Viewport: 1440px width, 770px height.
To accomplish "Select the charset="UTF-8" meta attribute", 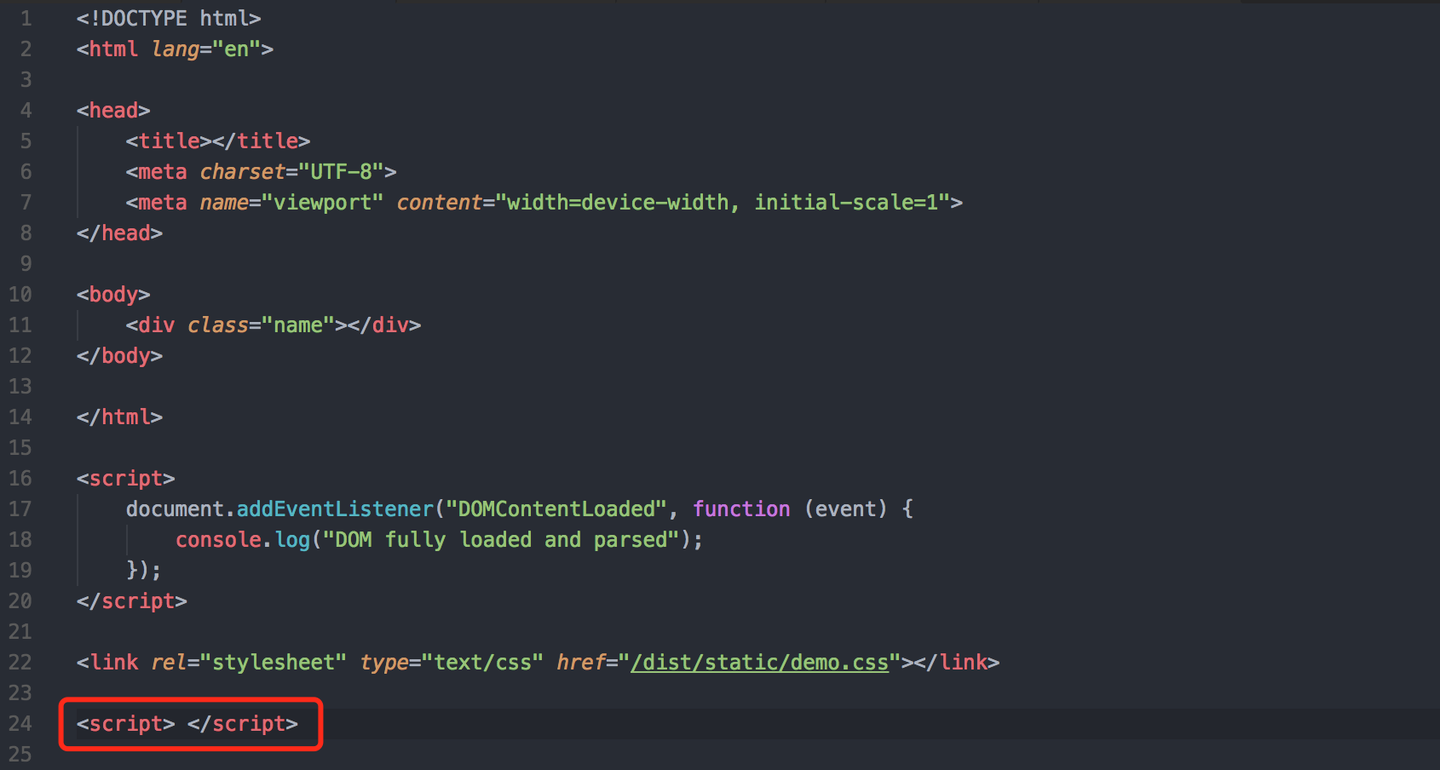I will (292, 172).
